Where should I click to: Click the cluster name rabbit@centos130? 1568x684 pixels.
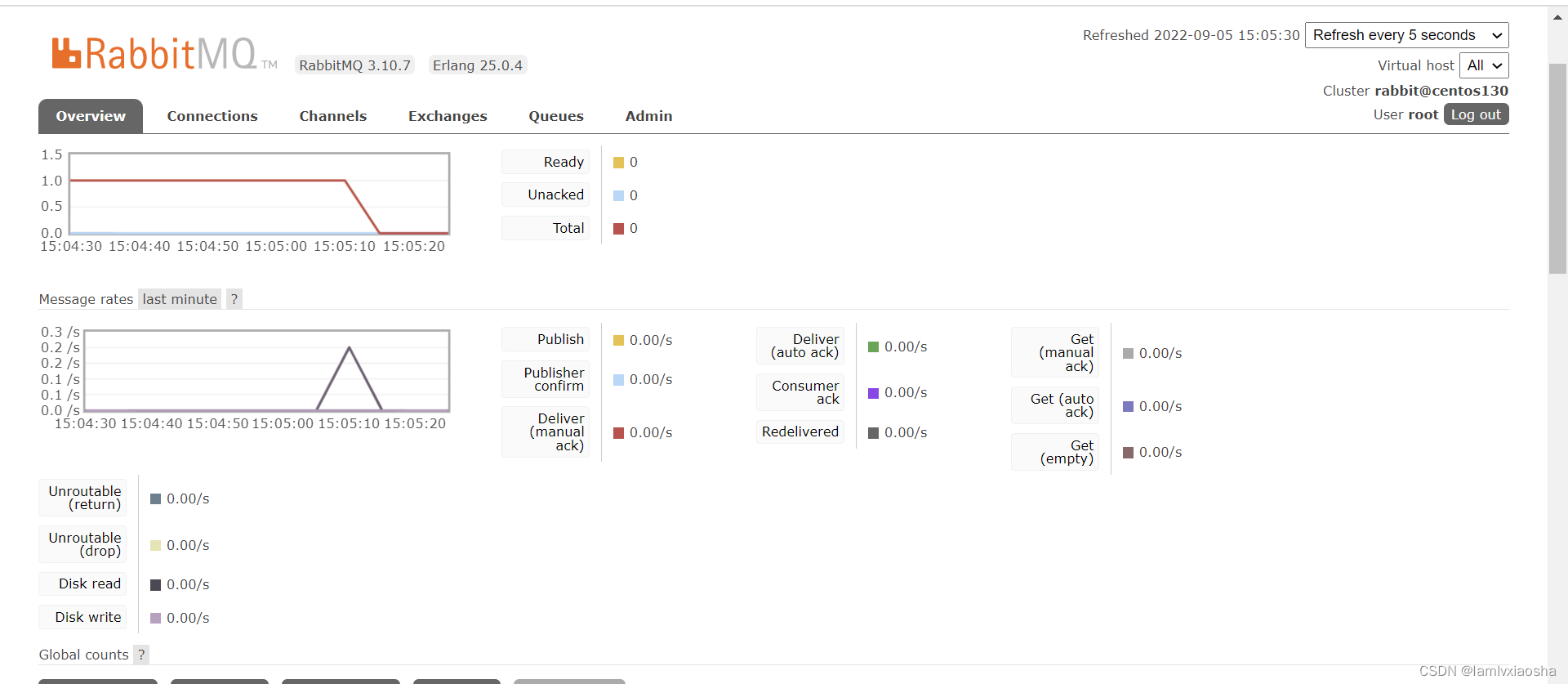(1441, 91)
